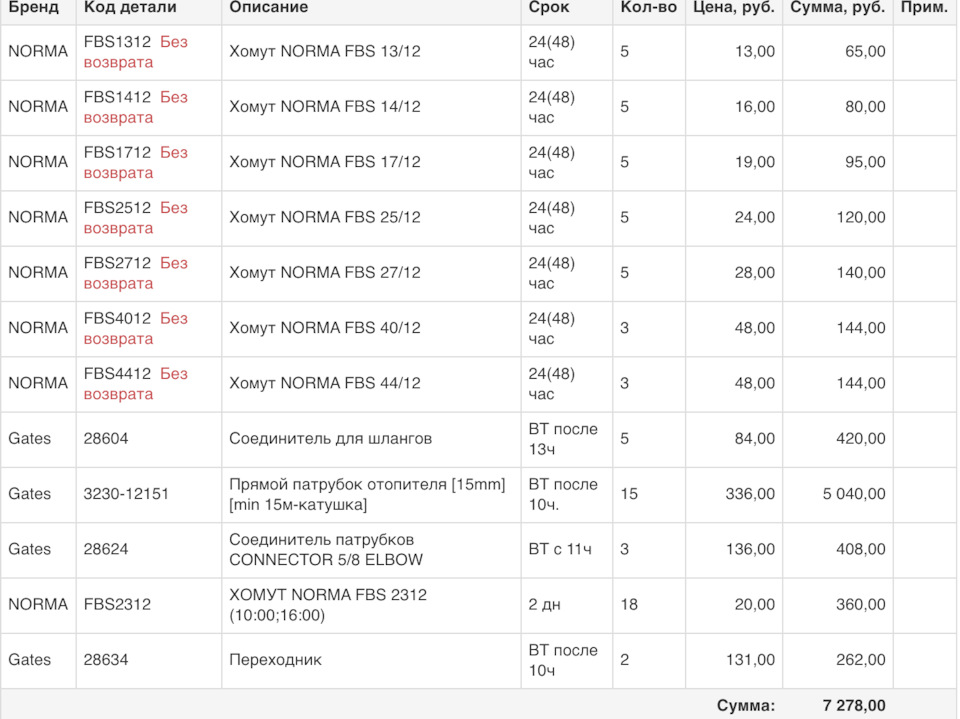Select part code FBS1312
Screen dimensions: 960x719
[x=117, y=42]
